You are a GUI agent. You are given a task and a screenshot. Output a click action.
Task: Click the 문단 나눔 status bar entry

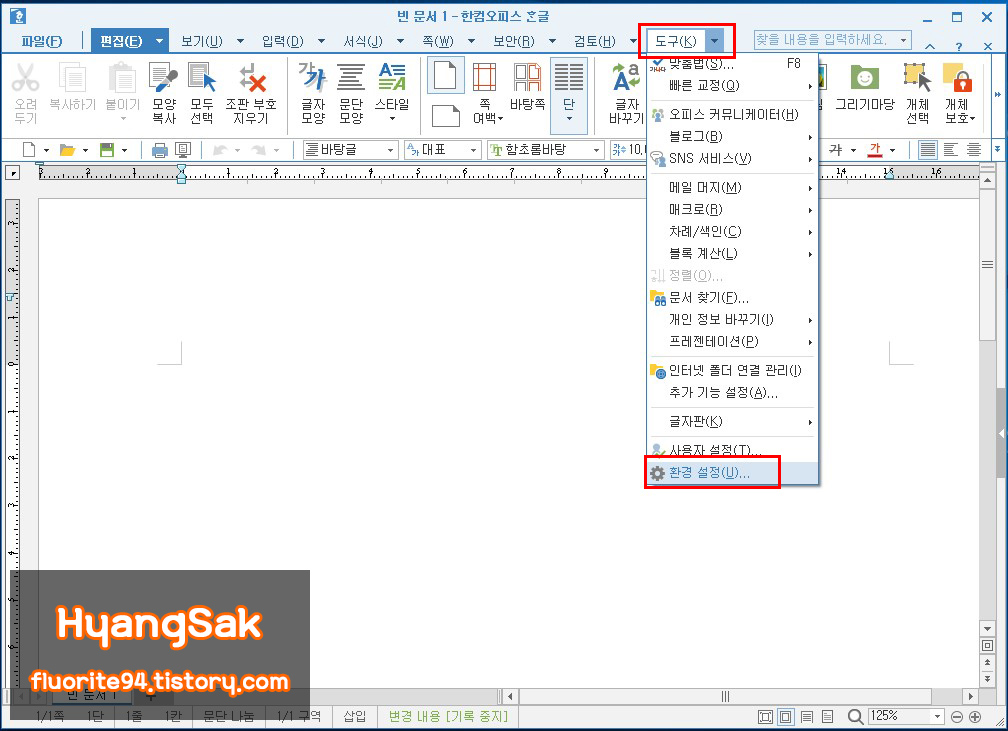[x=228, y=716]
